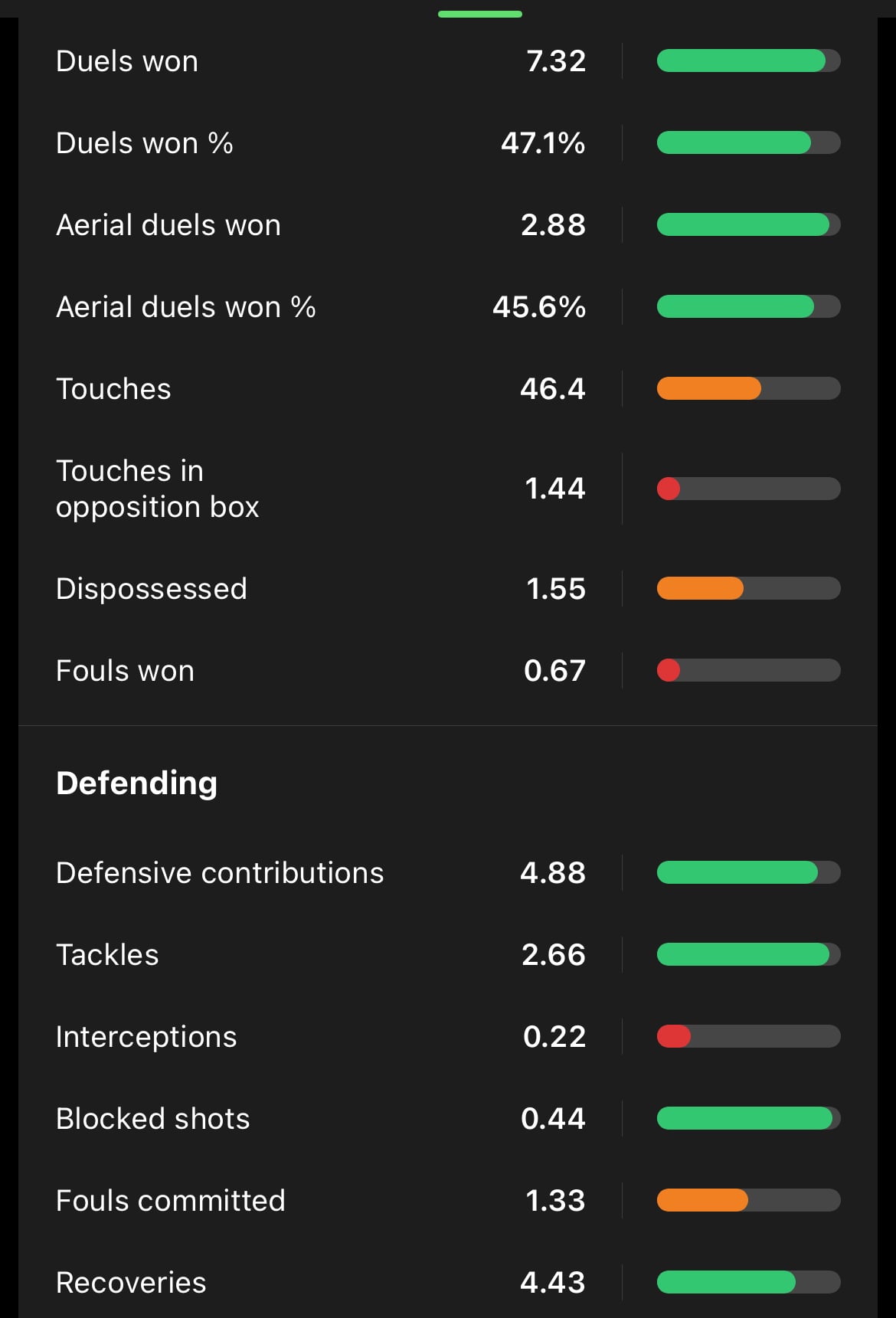896x1318 pixels.
Task: Select the Duels won % label
Action: pyautogui.click(x=145, y=143)
